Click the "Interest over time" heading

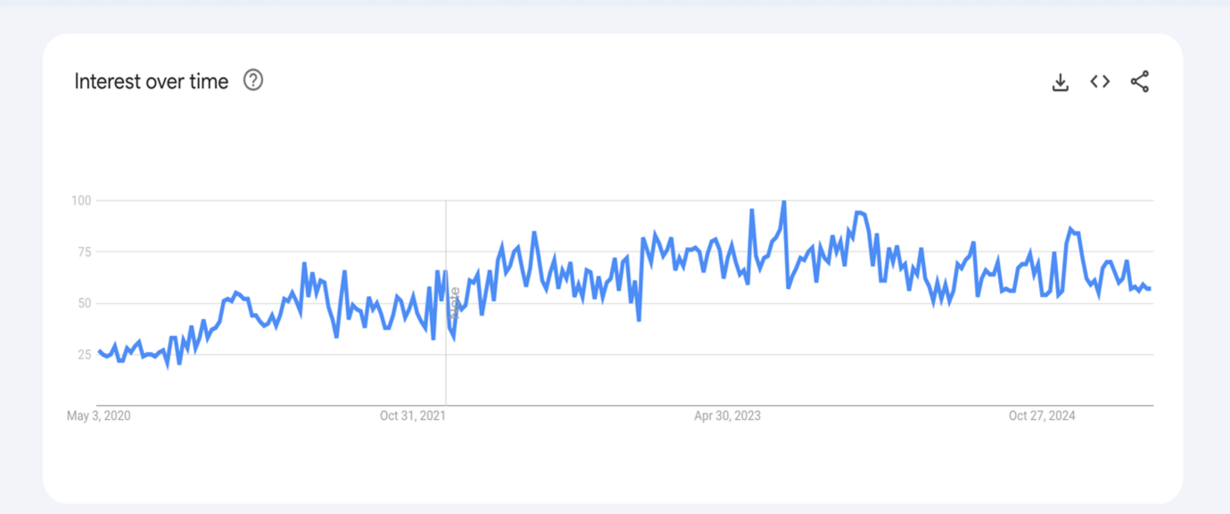pyautogui.click(x=151, y=81)
